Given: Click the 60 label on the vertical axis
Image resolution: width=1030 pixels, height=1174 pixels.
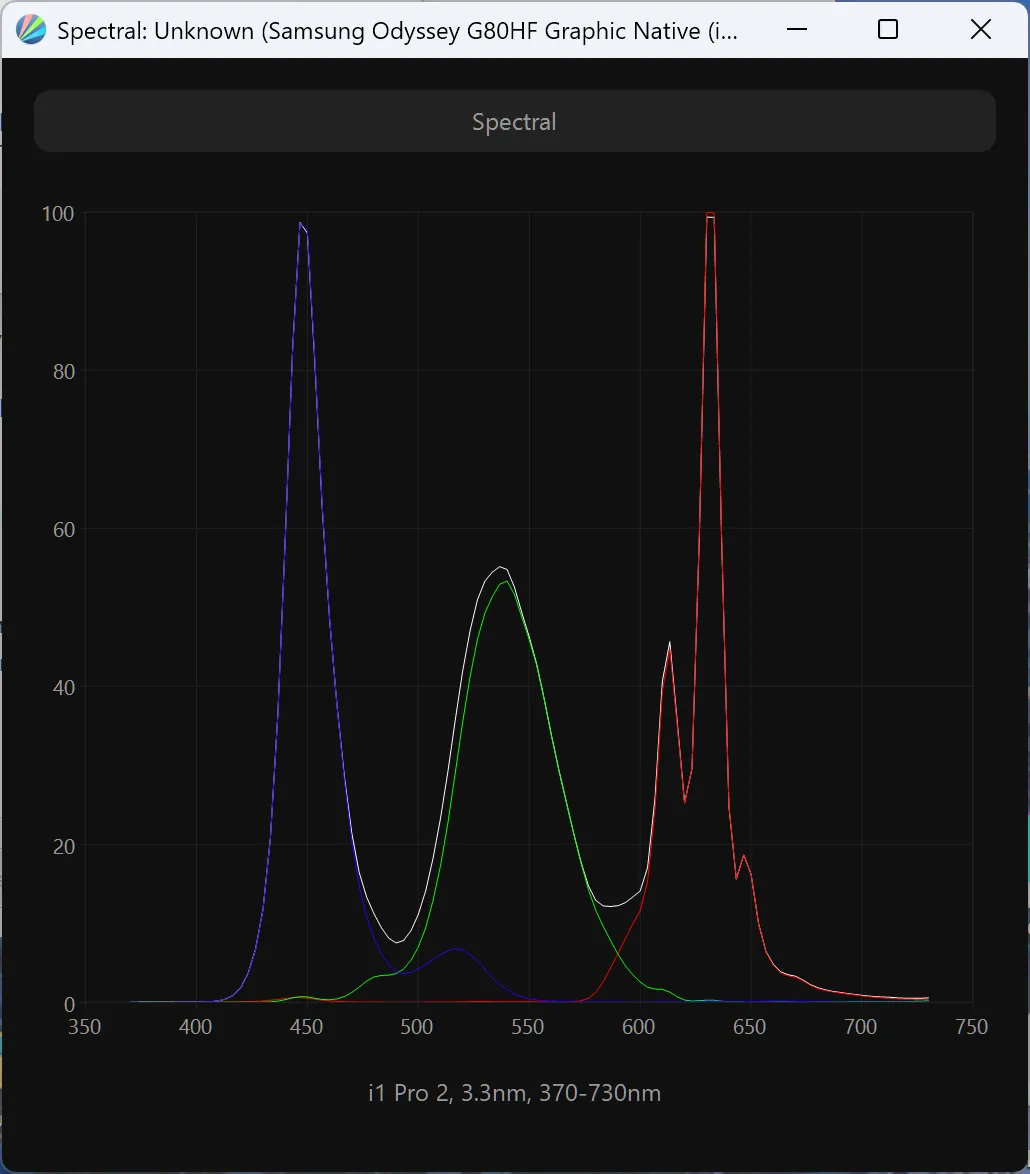Looking at the screenshot, I should click(64, 530).
